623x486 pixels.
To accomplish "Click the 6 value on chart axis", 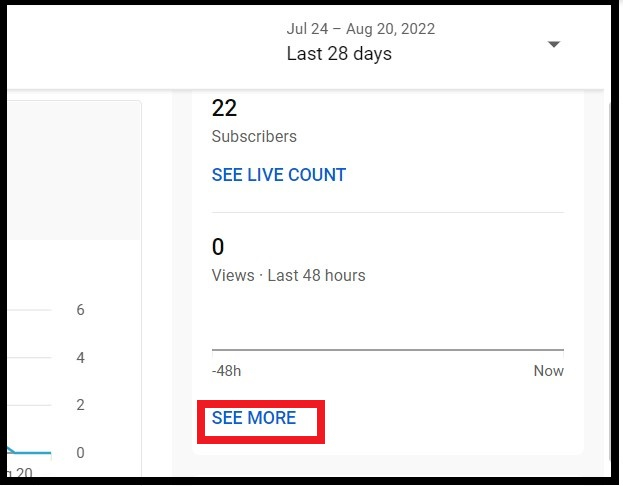I will point(80,310).
